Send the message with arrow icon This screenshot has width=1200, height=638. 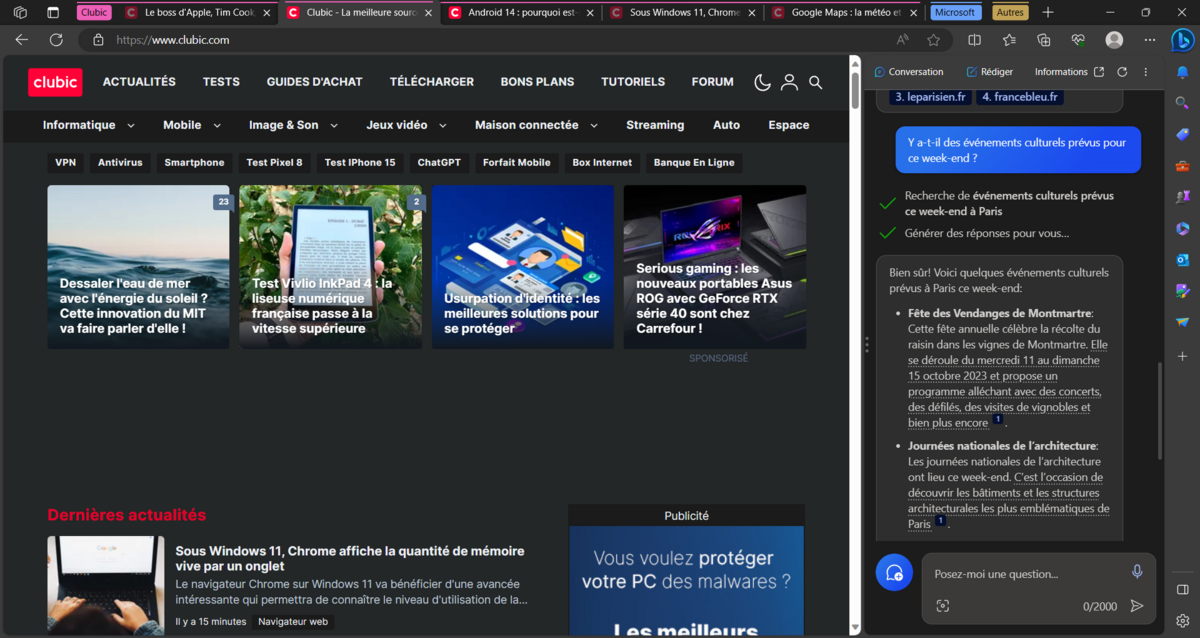coord(1137,606)
